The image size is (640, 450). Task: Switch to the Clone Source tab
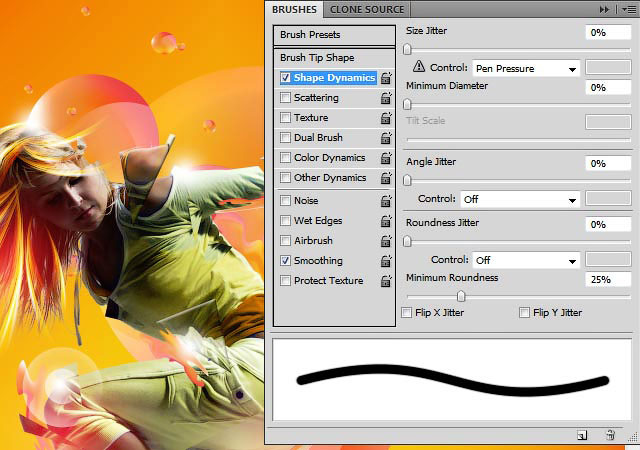(367, 9)
